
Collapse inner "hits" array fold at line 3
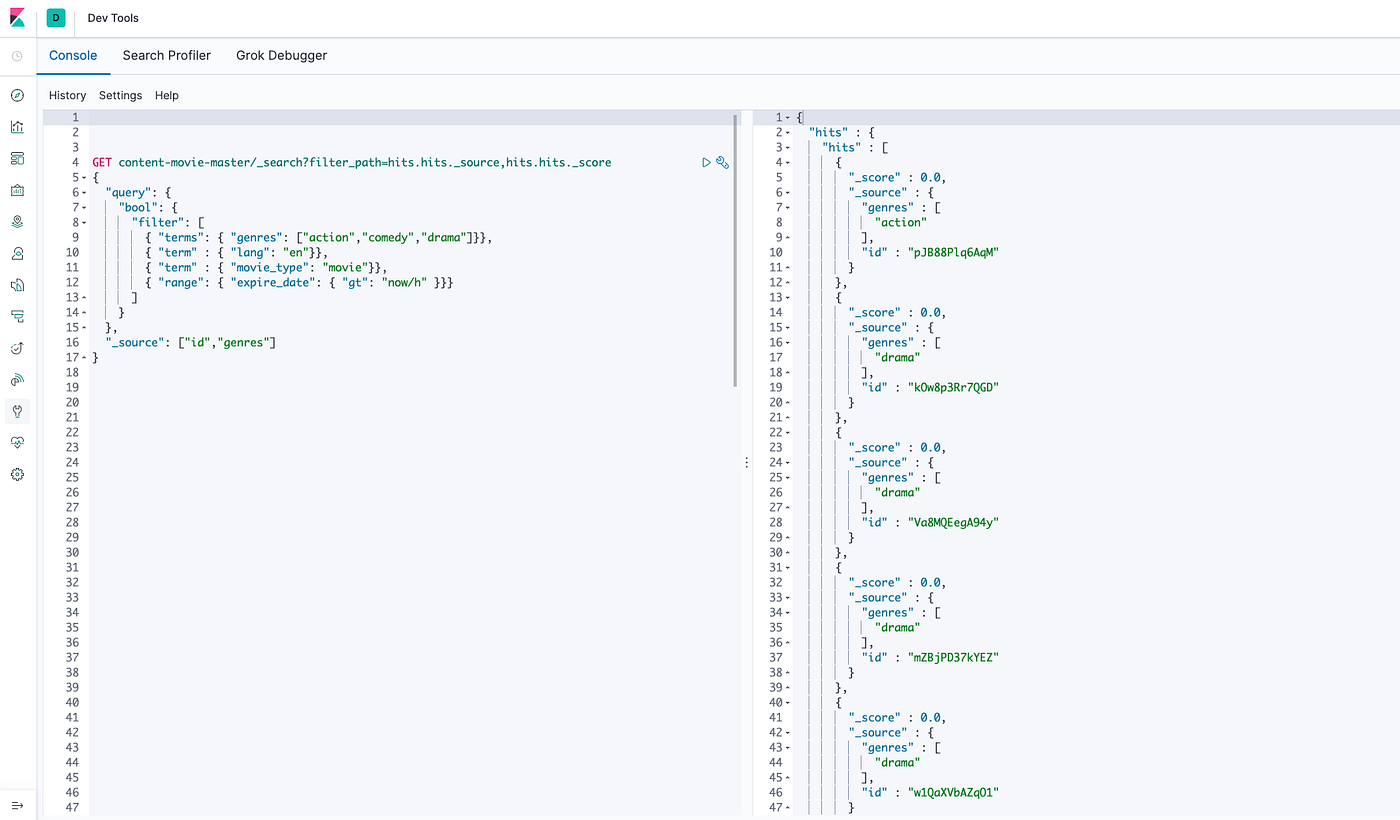click(x=790, y=148)
